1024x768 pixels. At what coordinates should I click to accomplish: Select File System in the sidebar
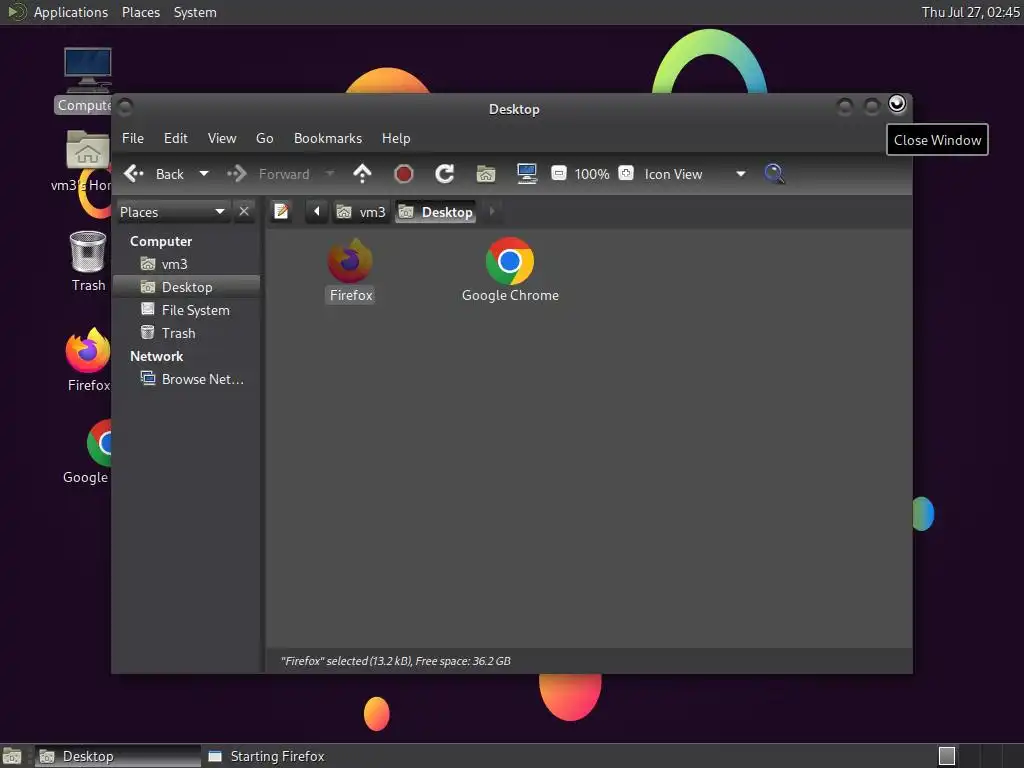point(186,310)
